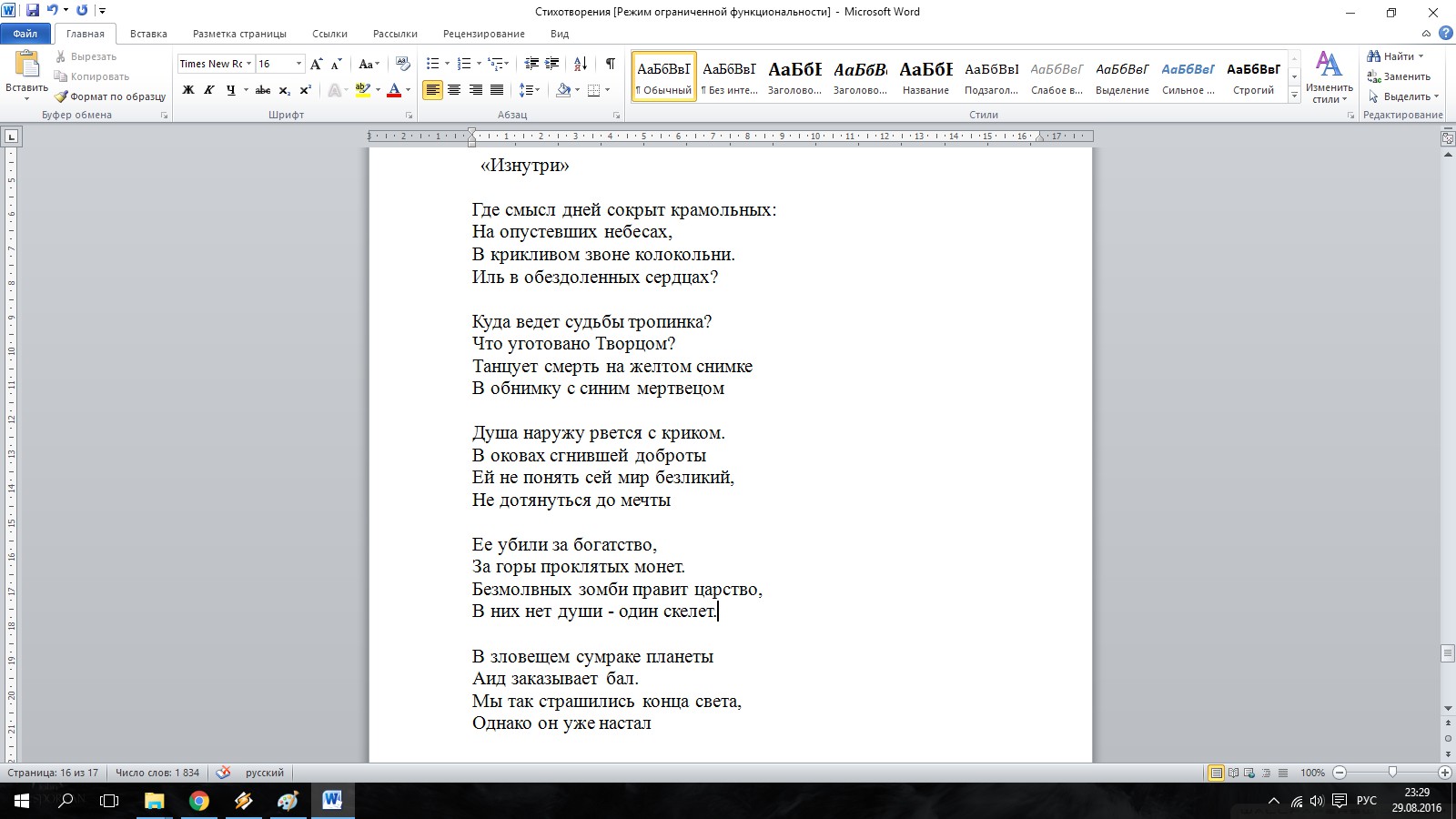Apply the Обычный style
1456x819 pixels.
[x=664, y=76]
